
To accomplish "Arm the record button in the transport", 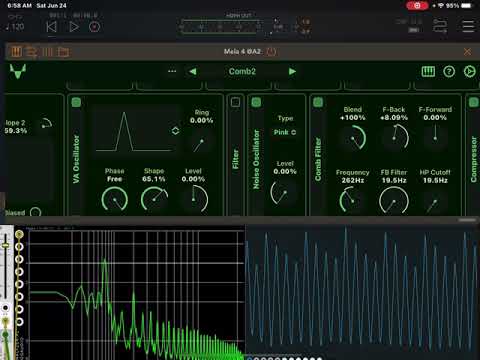I will (94, 27).
